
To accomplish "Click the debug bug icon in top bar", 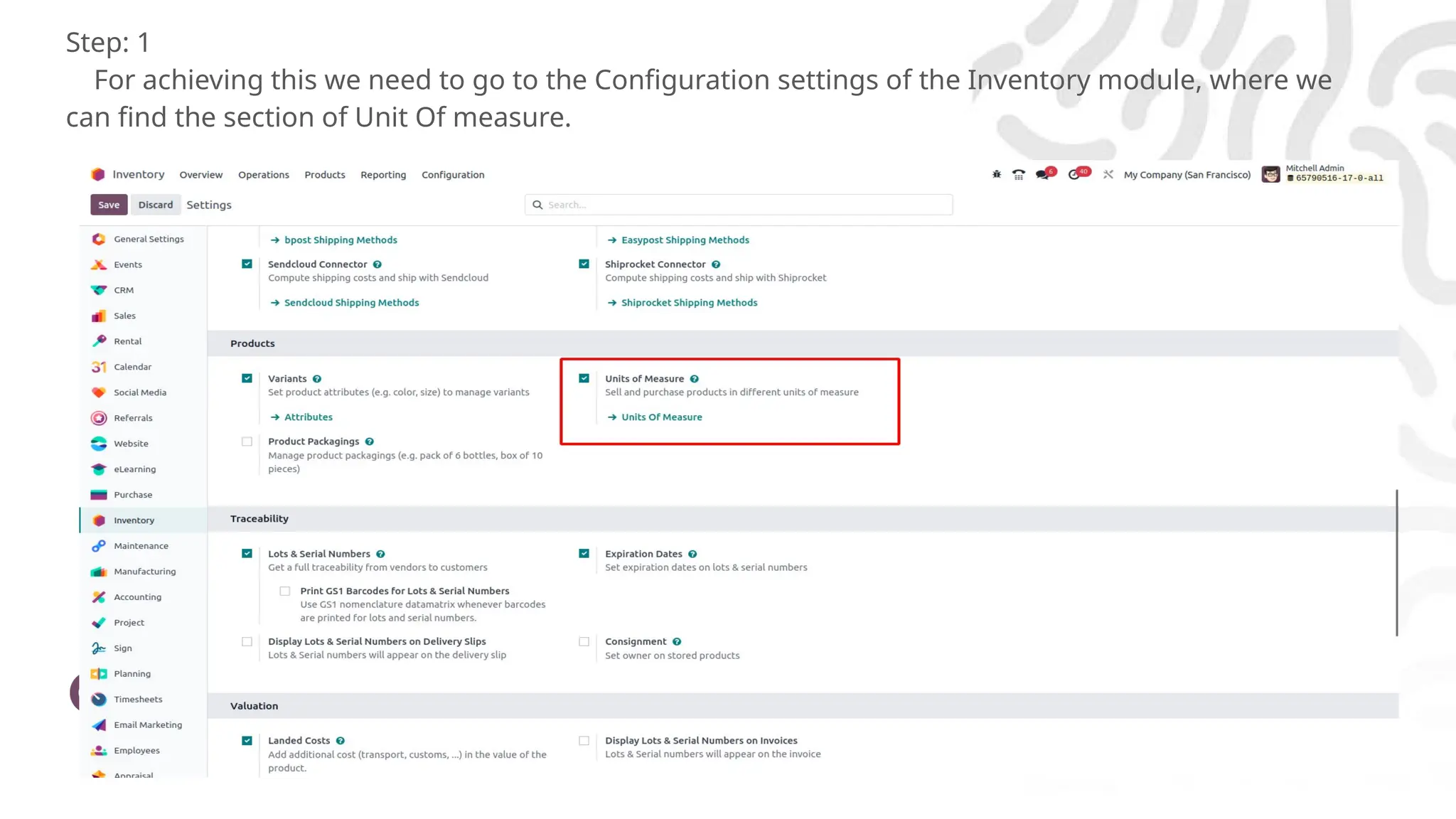I will click(997, 174).
